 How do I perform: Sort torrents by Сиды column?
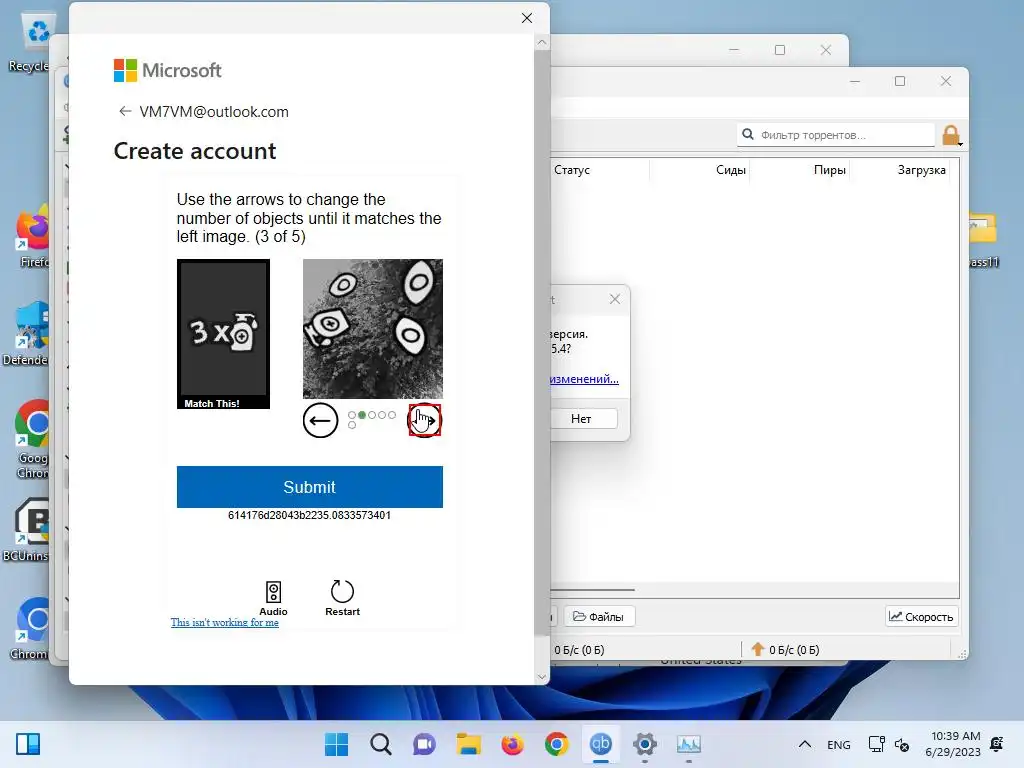click(731, 170)
